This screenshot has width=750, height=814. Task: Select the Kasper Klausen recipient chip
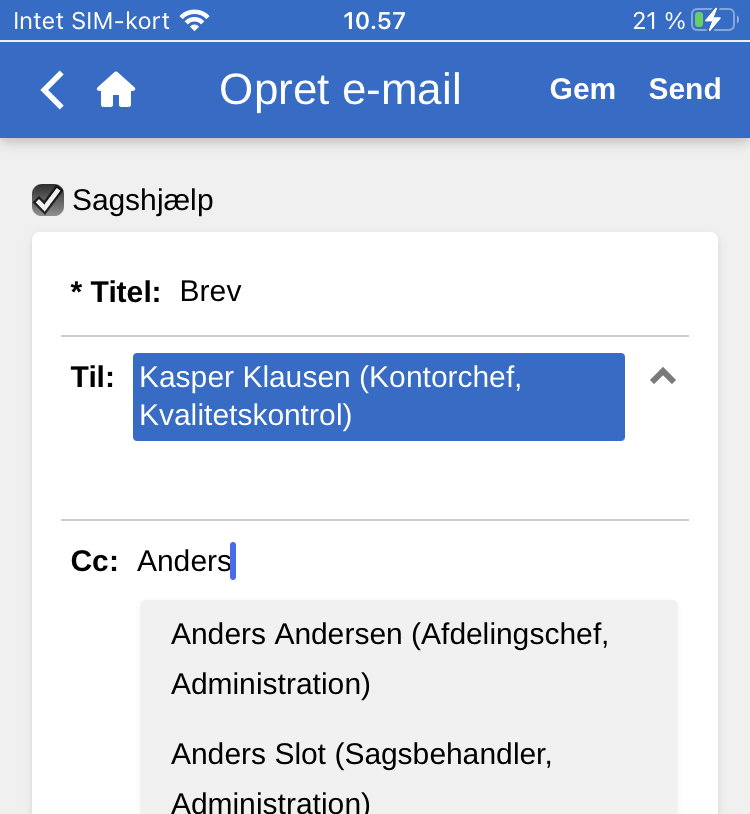click(x=378, y=396)
